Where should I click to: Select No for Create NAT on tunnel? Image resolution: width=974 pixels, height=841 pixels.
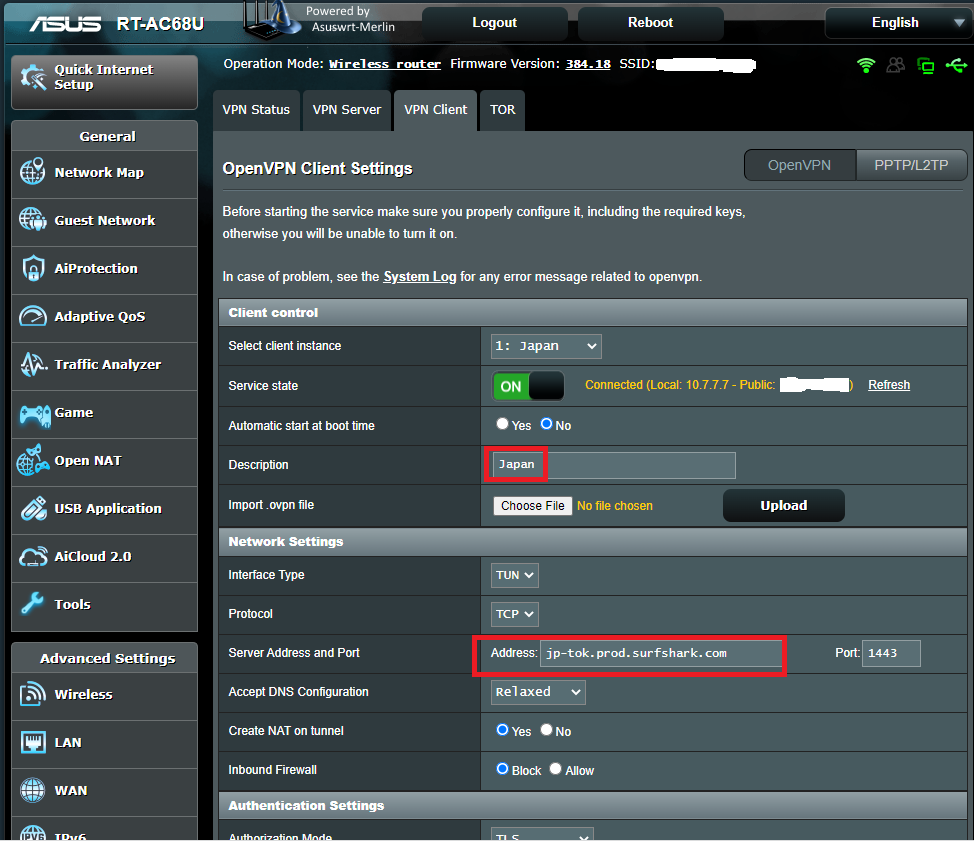(x=547, y=730)
